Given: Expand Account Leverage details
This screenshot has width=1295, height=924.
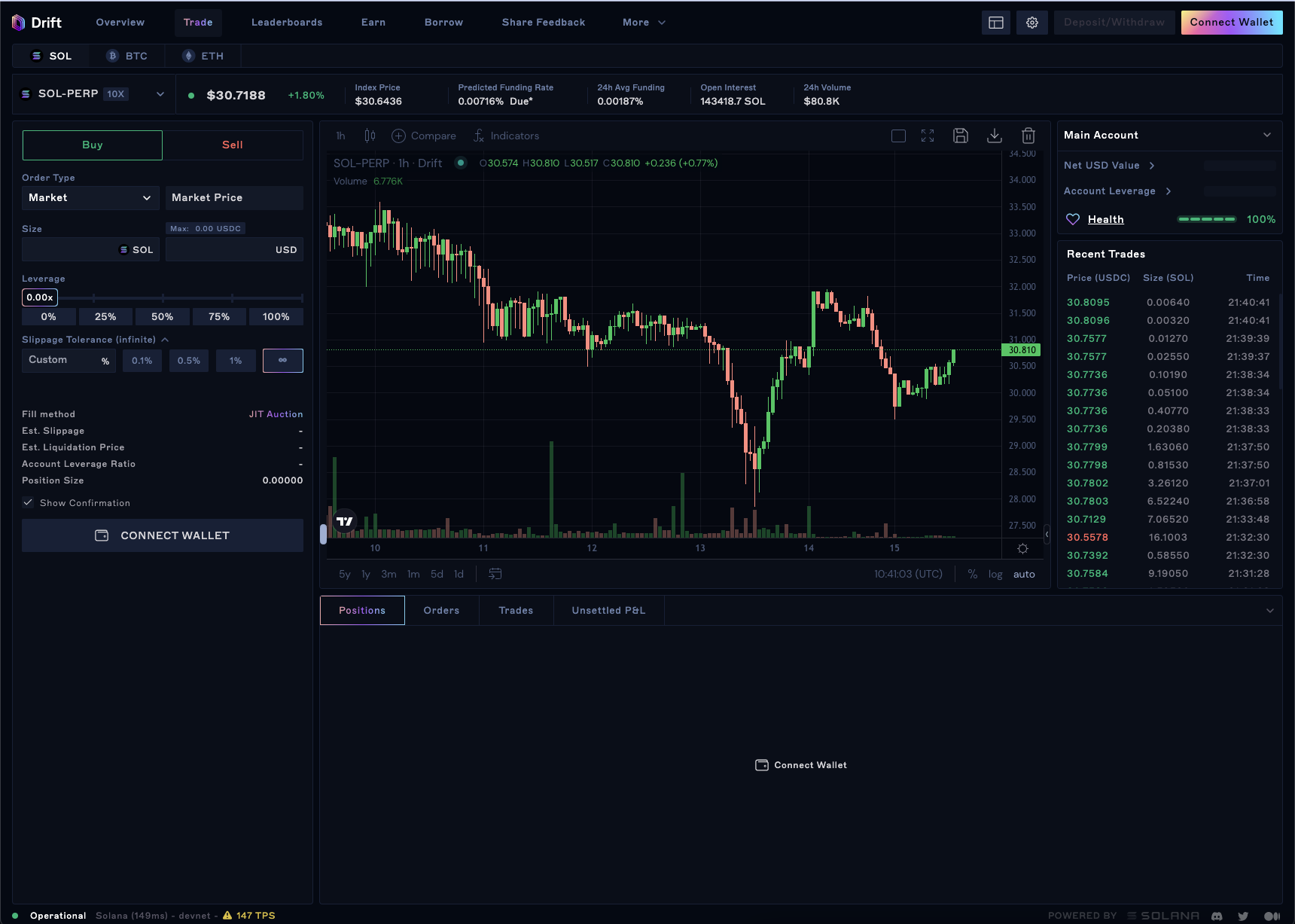Looking at the screenshot, I should tap(1169, 191).
